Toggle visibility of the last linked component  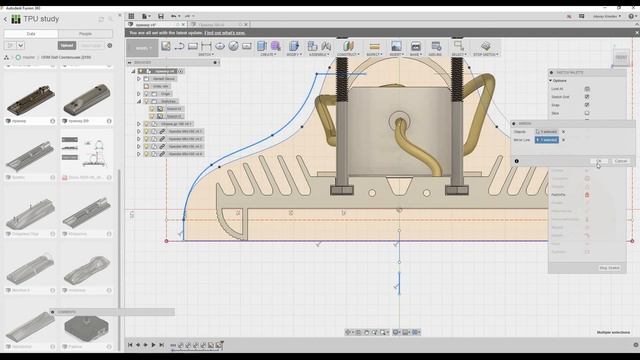pyautogui.click(x=146, y=154)
